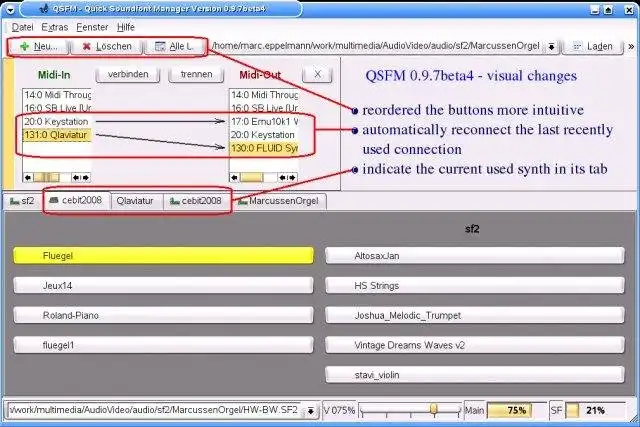The width and height of the screenshot is (640, 427).
Task: Select 14:0 Midi Through in Midi-In list
Action: tap(57, 95)
